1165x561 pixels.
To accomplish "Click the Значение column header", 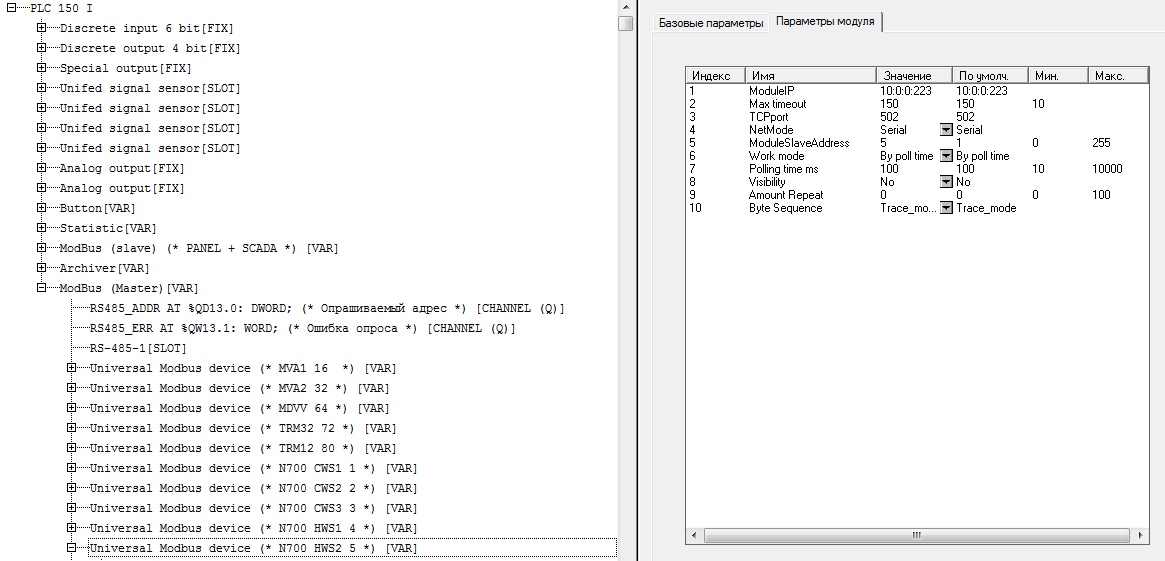I will 915,76.
